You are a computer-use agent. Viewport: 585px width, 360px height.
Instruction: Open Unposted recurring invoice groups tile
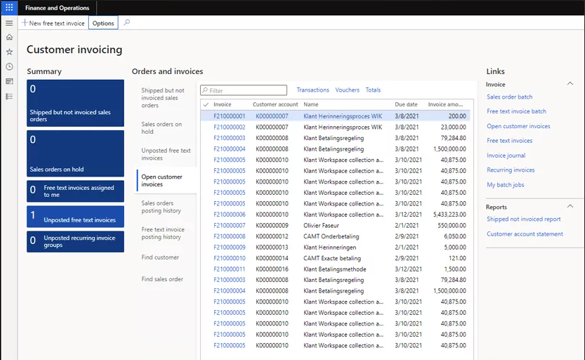[75, 241]
